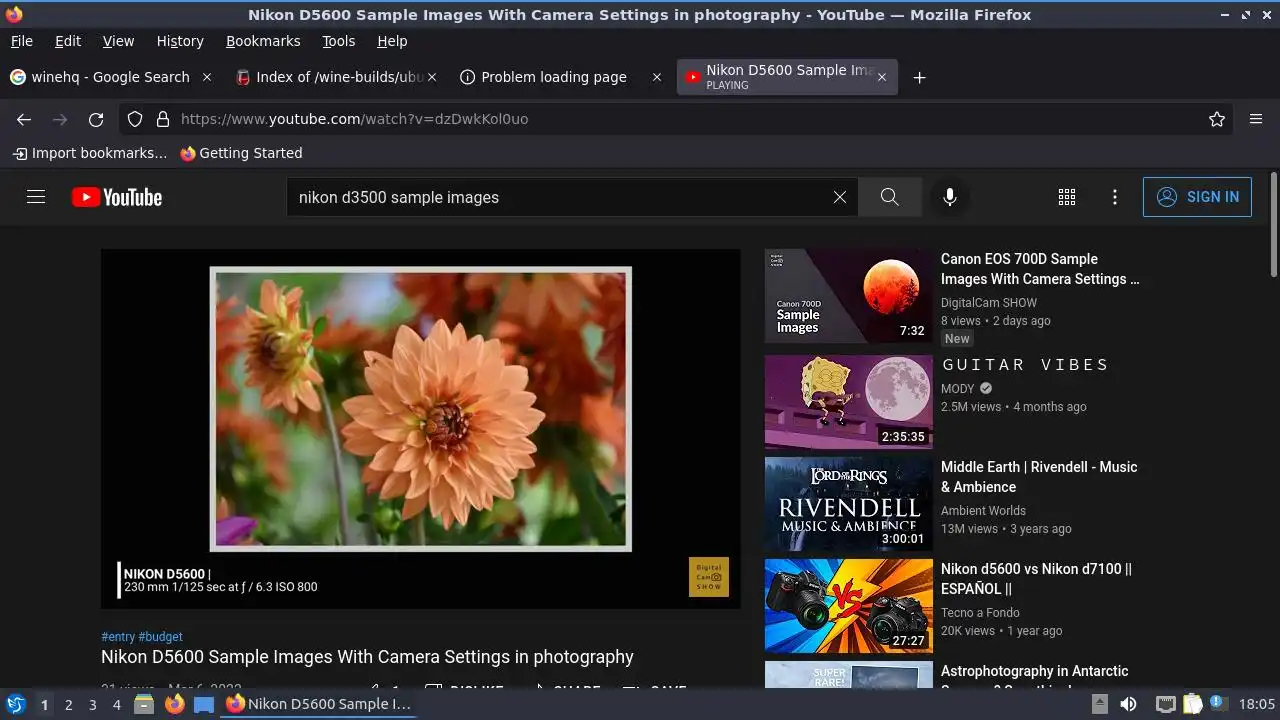Close the winehq Google Search tab
This screenshot has height=720, width=1280.
pyautogui.click(x=207, y=77)
